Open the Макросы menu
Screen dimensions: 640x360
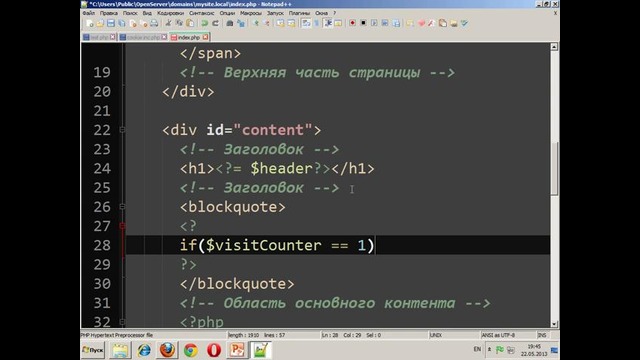tap(251, 13)
